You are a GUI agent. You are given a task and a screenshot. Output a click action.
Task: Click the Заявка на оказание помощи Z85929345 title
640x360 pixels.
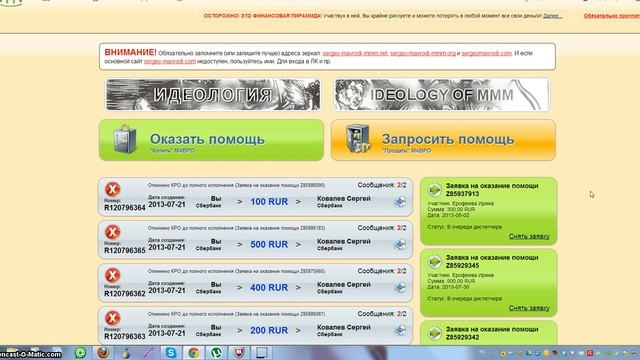(x=492, y=262)
